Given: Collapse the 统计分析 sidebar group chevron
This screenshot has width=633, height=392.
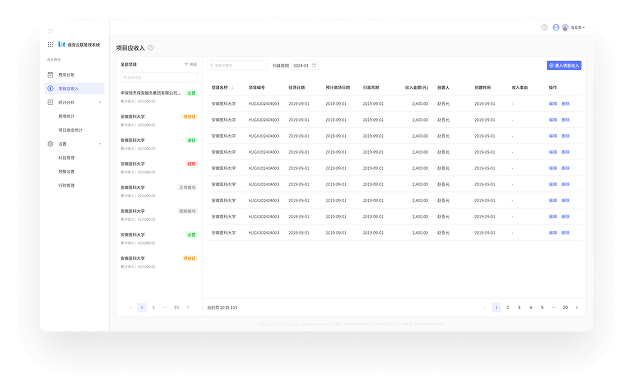Looking at the screenshot, I should (100, 103).
